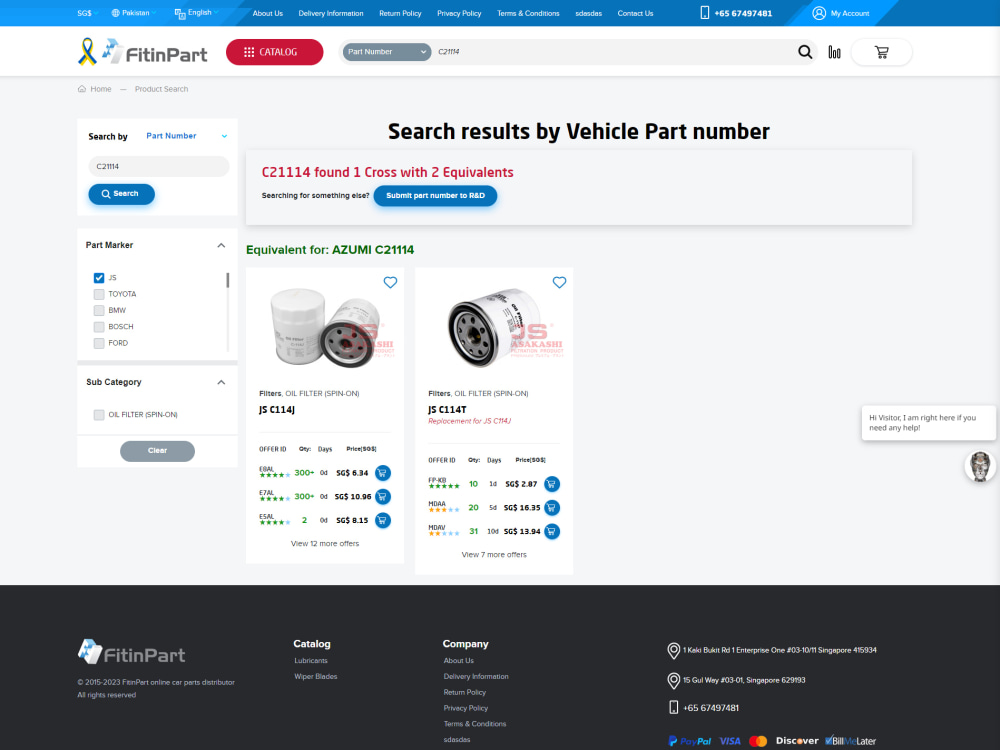This screenshot has height=750, width=1000.
Task: Click location pin for Kaki Bukit address
Action: (x=673, y=651)
